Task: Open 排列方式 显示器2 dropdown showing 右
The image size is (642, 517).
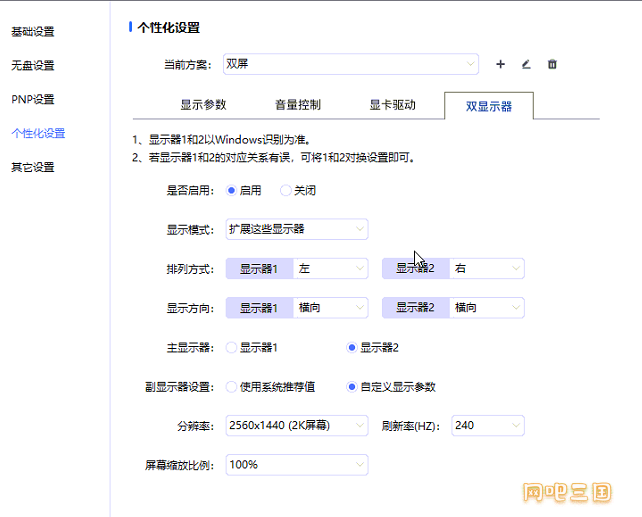Action: coord(487,269)
